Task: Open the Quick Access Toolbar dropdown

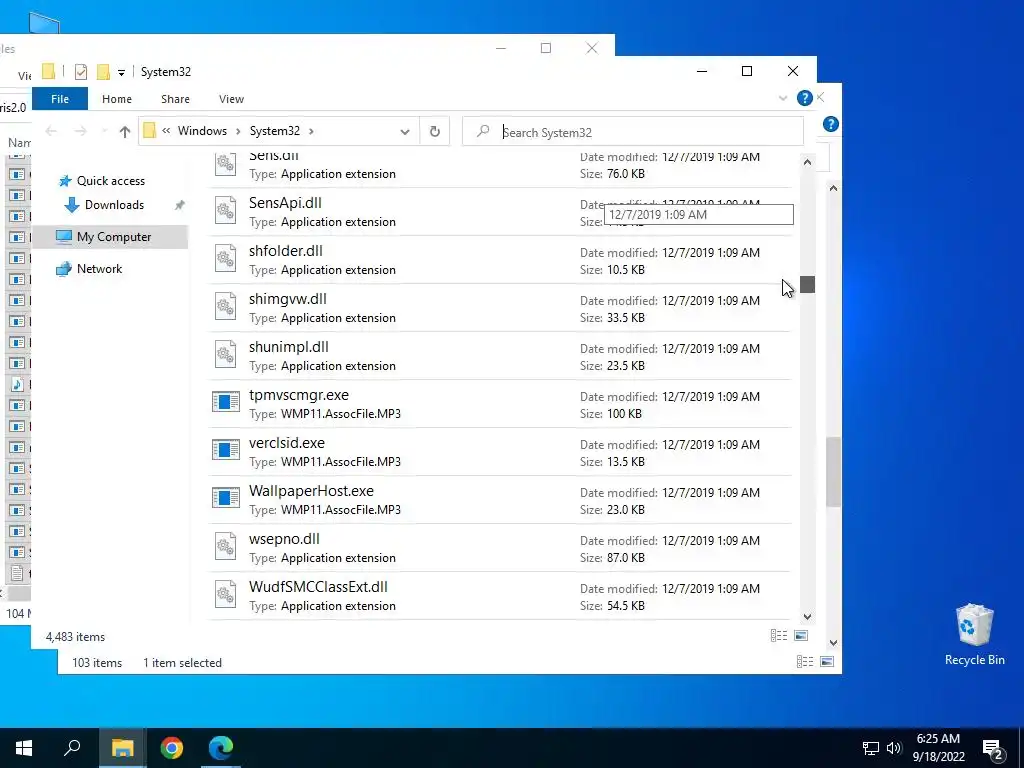Action: pos(121,72)
